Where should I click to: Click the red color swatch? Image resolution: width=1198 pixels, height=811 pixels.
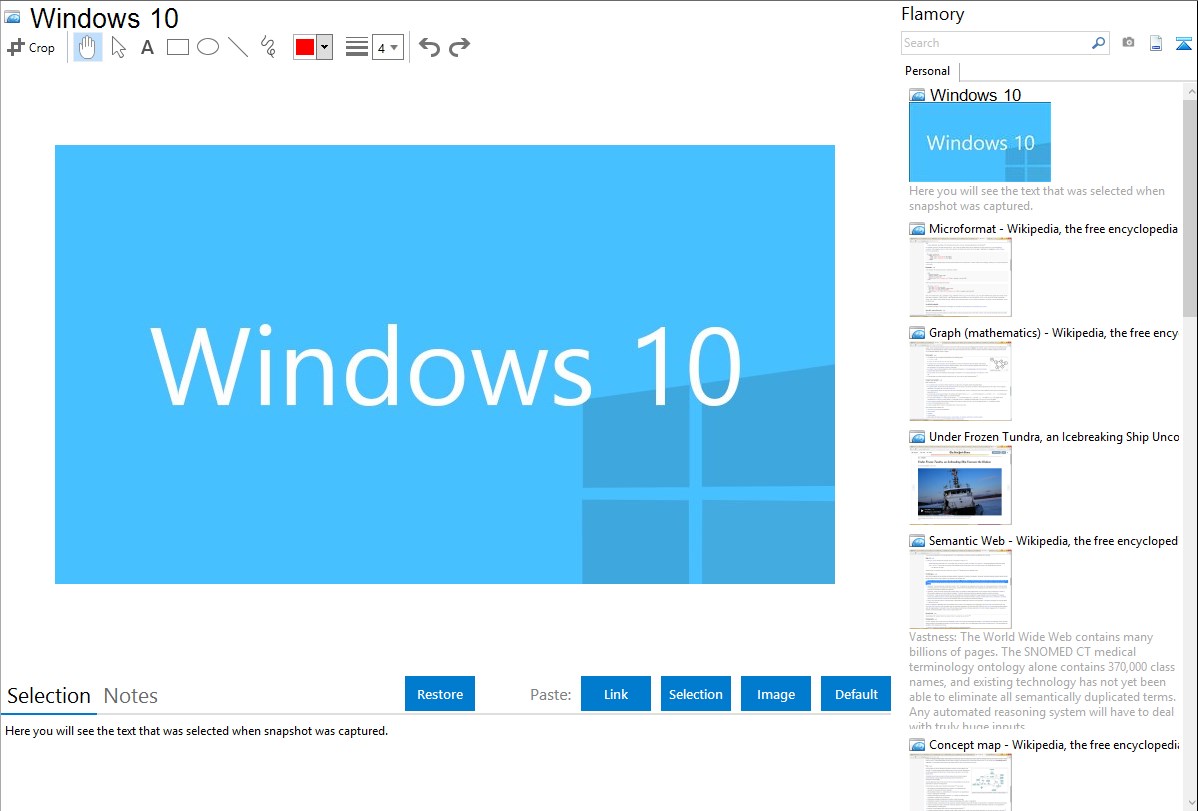coord(305,47)
